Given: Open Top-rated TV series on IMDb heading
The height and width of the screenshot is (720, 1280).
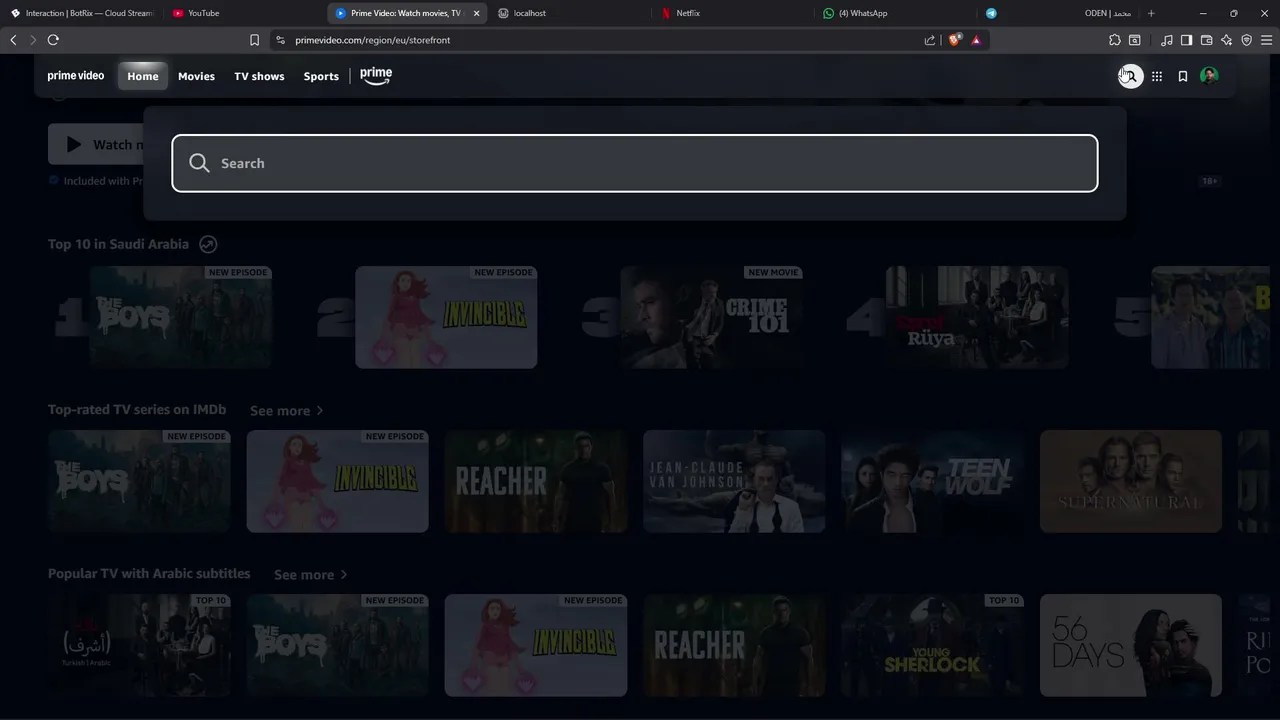Looking at the screenshot, I should [137, 410].
